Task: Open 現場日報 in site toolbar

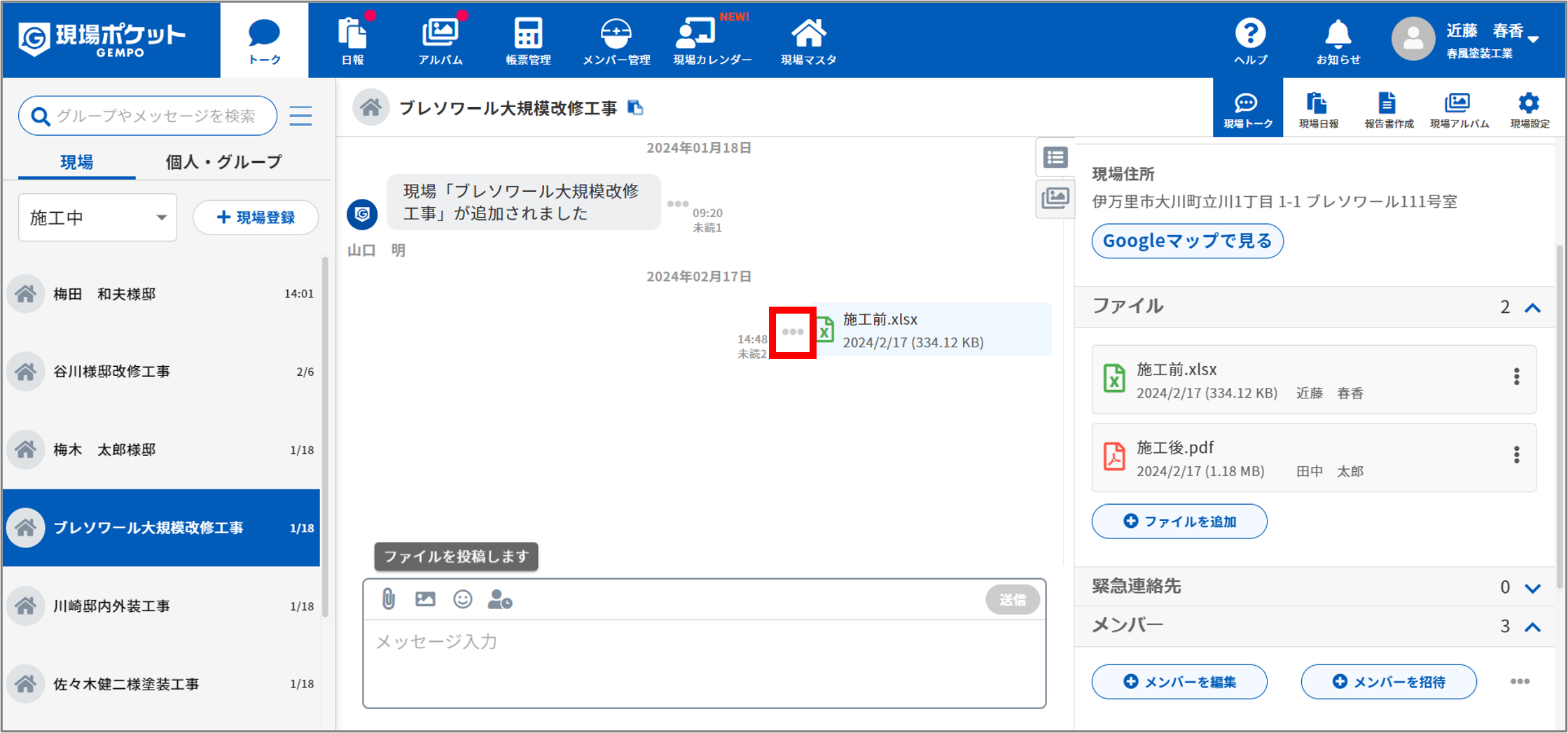Action: tap(1318, 109)
